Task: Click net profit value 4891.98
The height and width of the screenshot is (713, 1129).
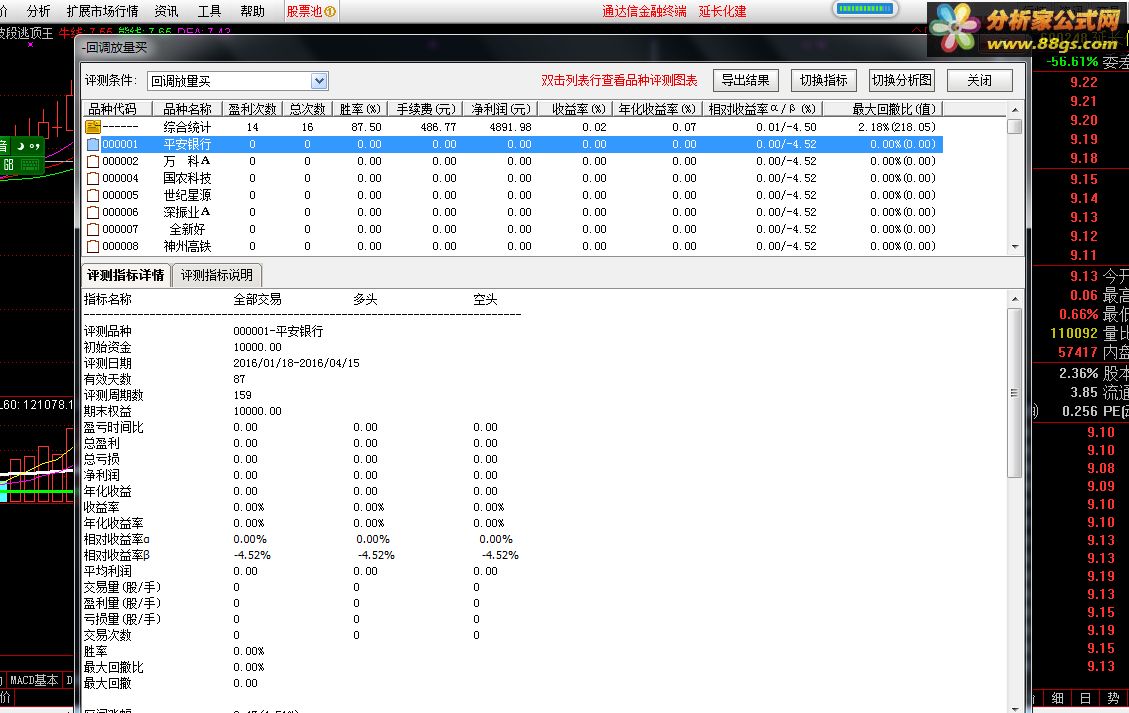Action: tap(510, 127)
